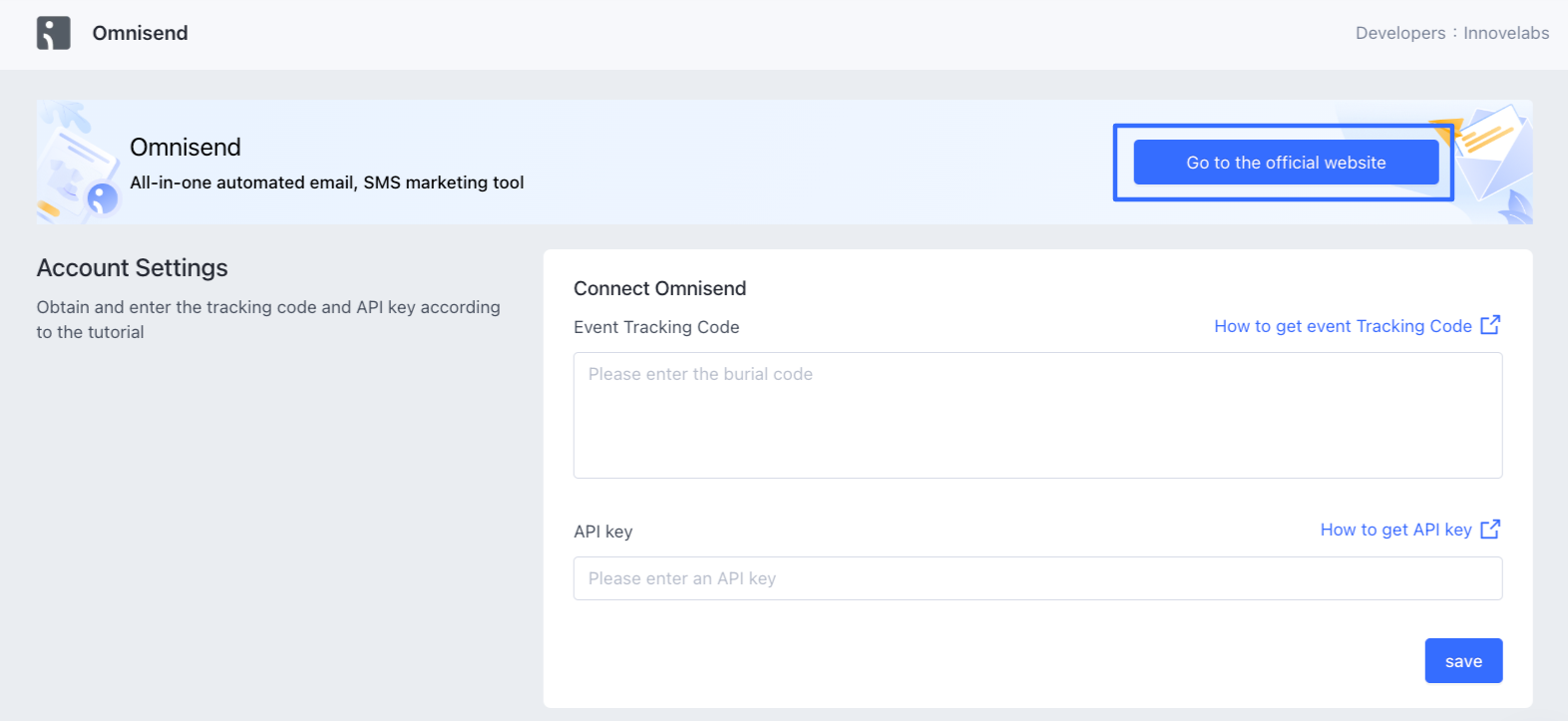
Task: Focus the Event Tracking Code text area
Action: click(x=1037, y=415)
